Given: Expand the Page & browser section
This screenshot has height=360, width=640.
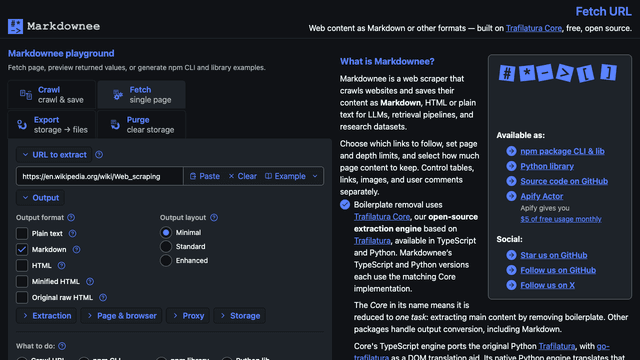Looking at the screenshot, I should tap(122, 316).
